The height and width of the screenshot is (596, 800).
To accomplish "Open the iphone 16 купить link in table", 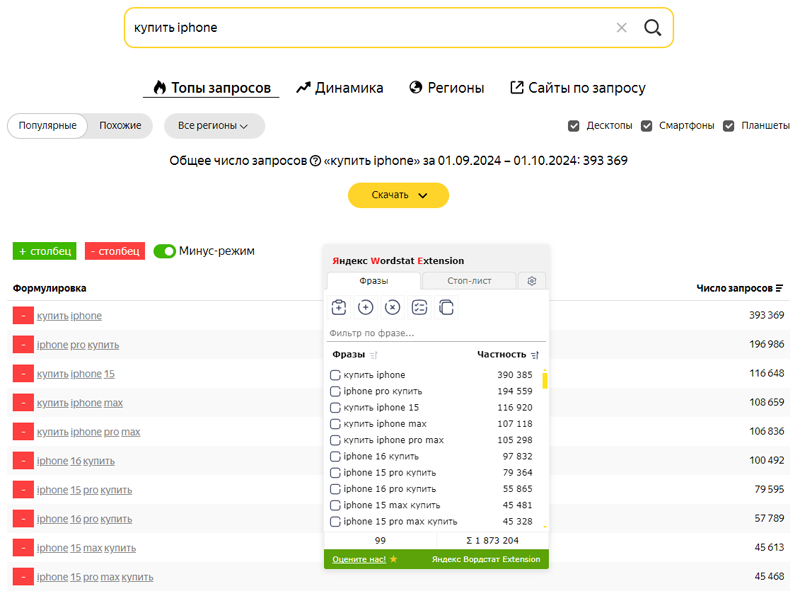I will point(76,461).
